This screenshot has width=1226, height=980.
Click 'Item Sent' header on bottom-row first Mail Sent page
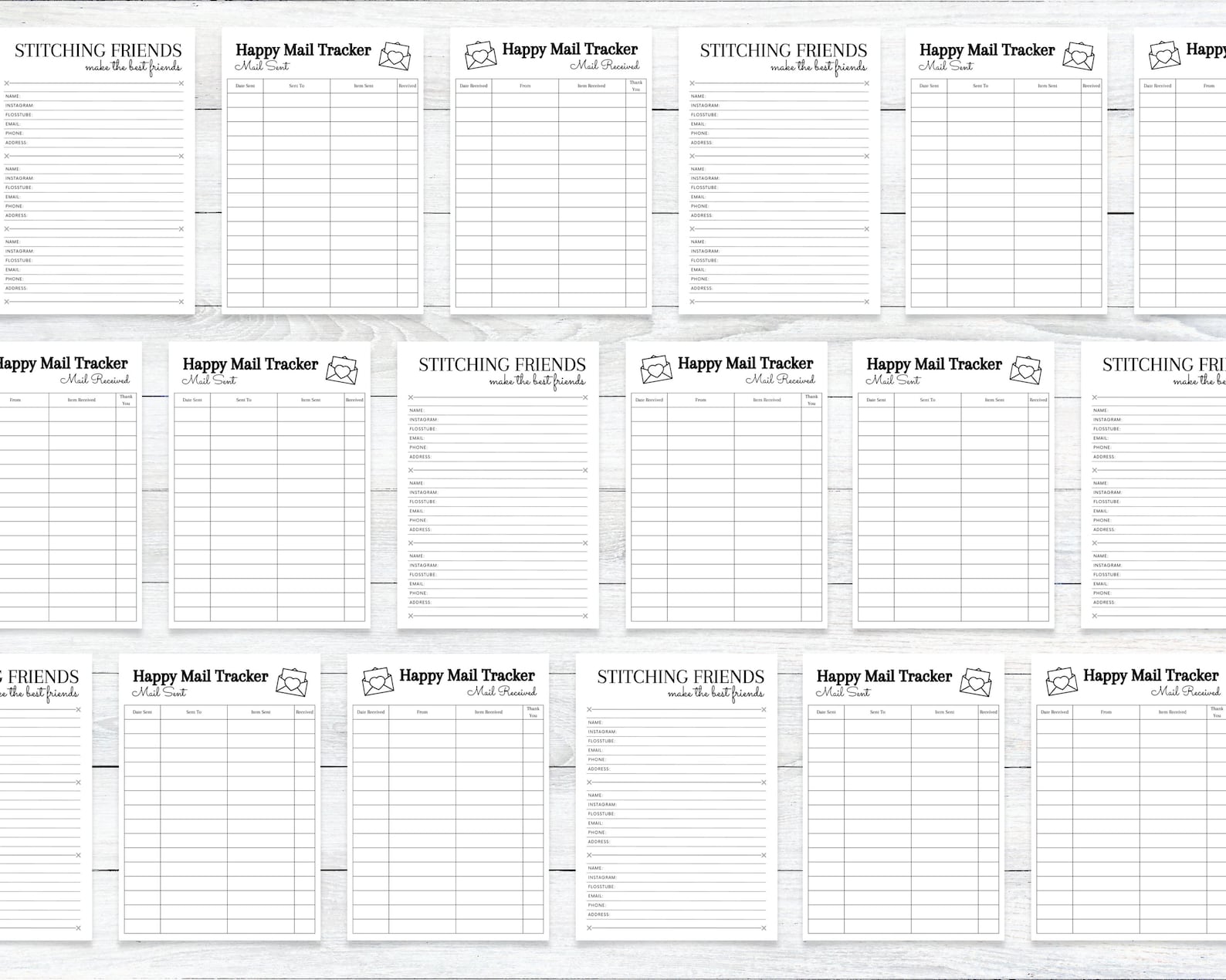coord(261,712)
